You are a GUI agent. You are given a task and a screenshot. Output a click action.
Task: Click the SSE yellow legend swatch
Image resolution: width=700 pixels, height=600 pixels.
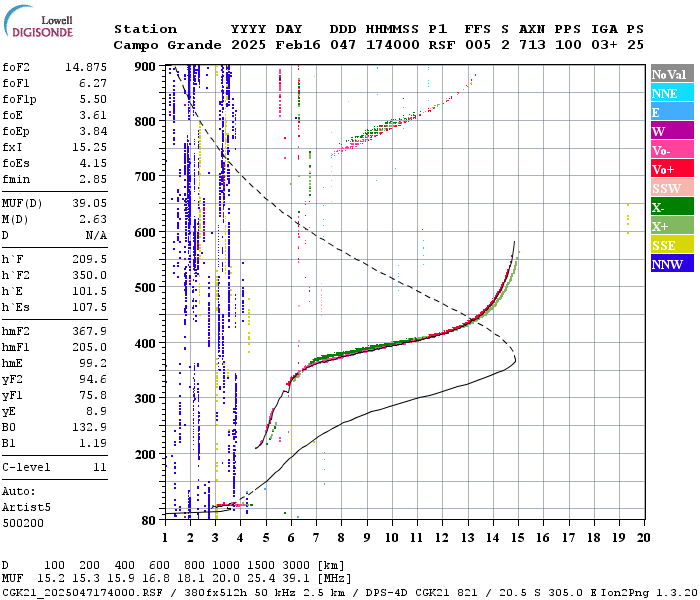672,245
